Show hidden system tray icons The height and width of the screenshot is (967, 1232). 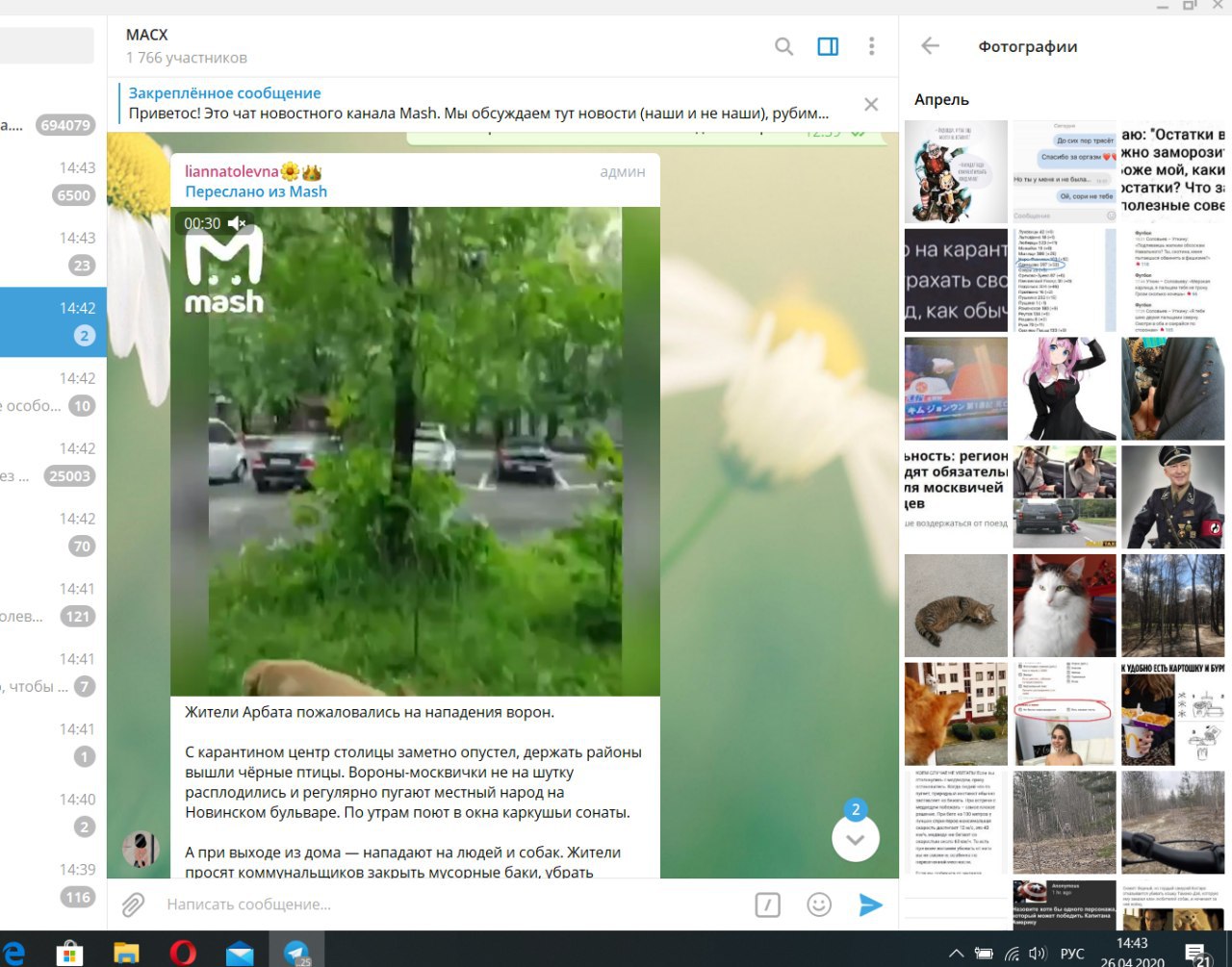point(956,954)
